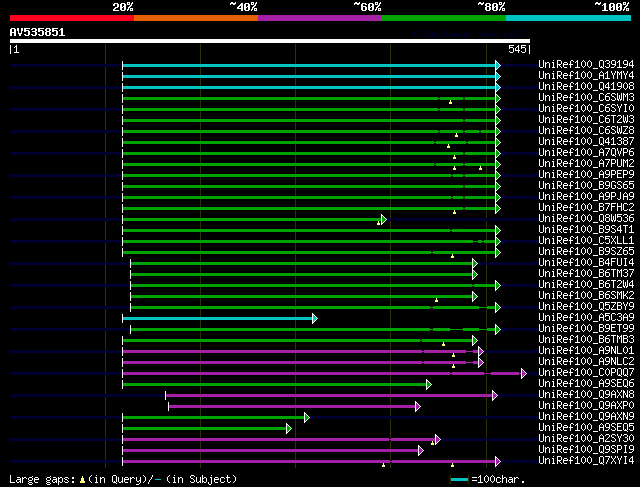The image size is (640, 487).
Task: Click the UniRef100_B9GS65 label
Action: [x=586, y=186]
